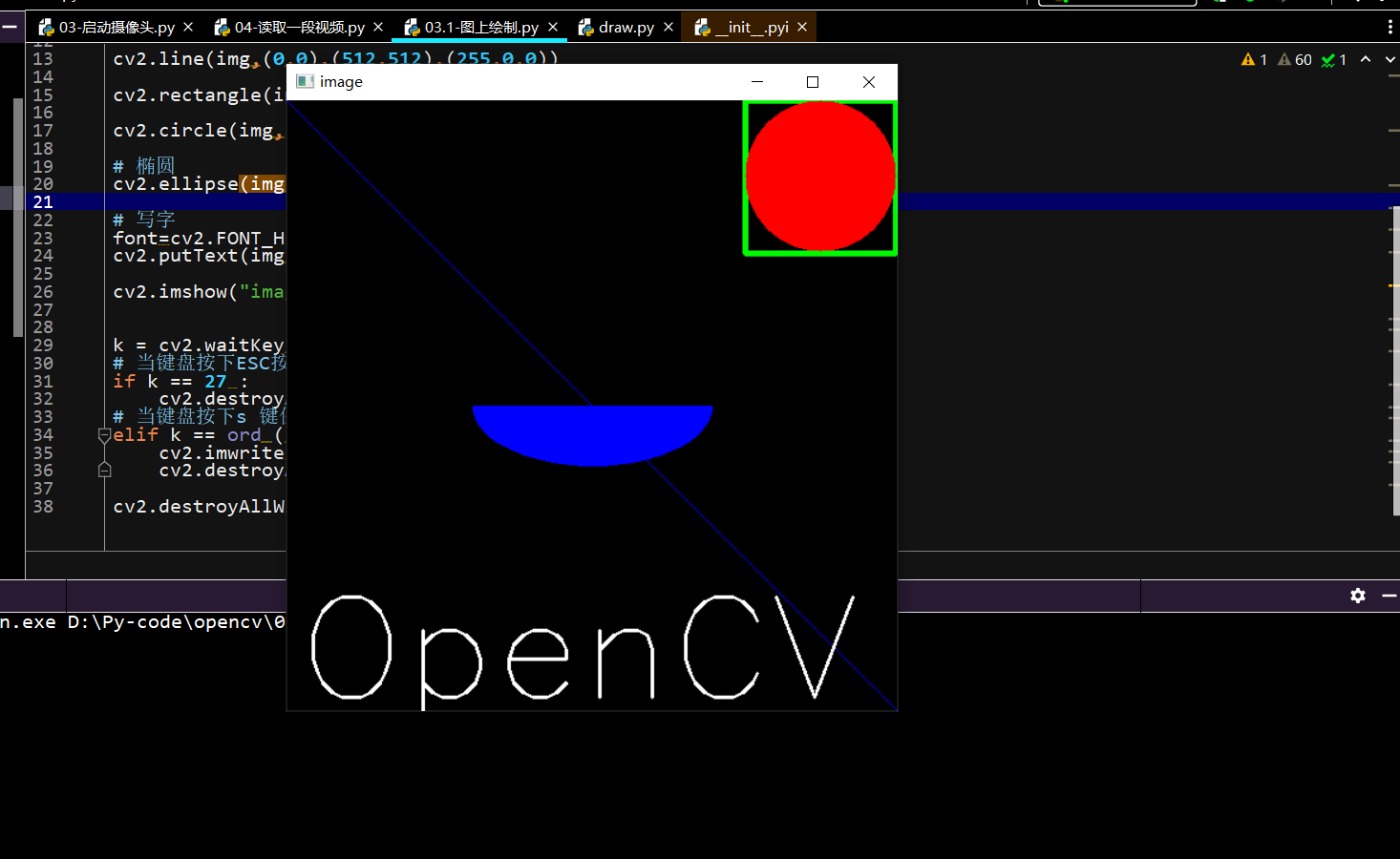
Task: Collapse the terminal panel with the minimize control
Action: [1390, 596]
